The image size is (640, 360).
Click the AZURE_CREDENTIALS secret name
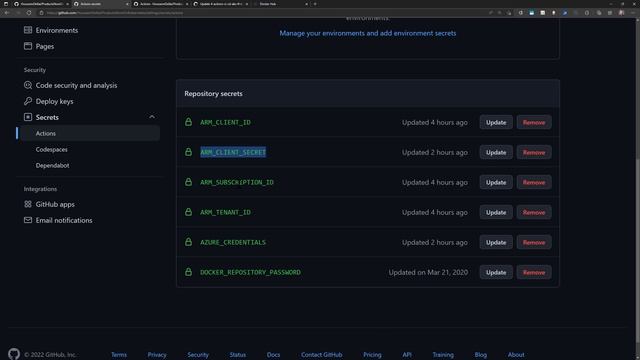[x=233, y=242]
